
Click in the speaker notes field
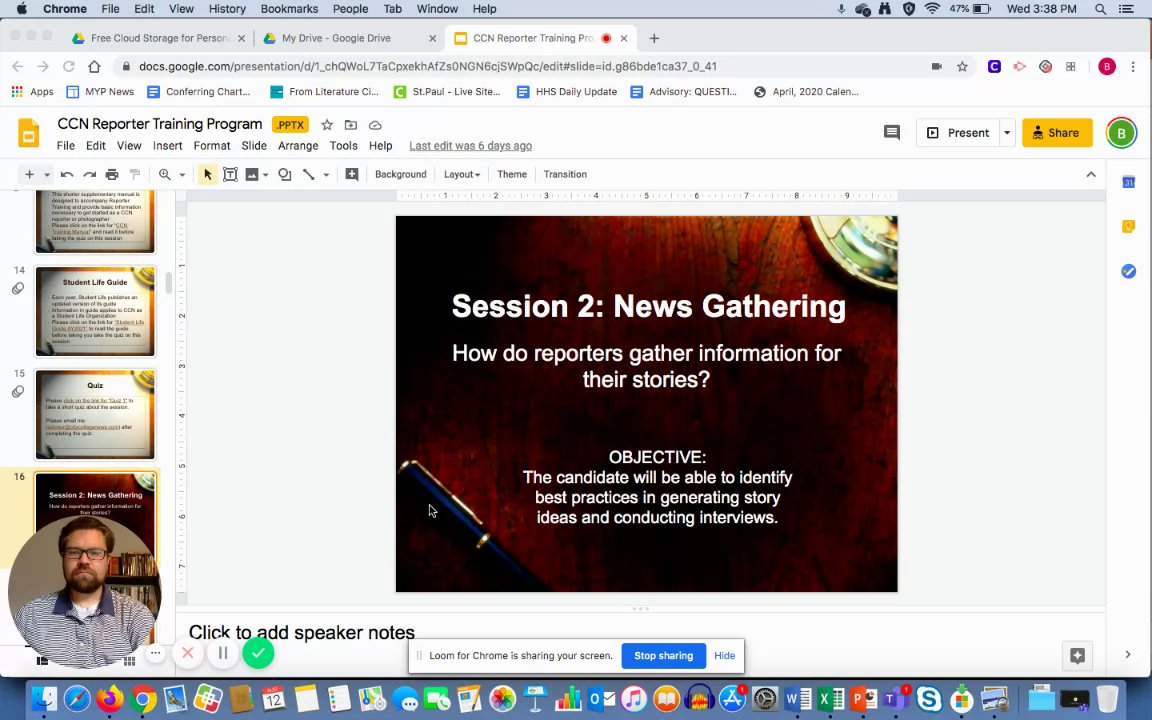pos(639,632)
